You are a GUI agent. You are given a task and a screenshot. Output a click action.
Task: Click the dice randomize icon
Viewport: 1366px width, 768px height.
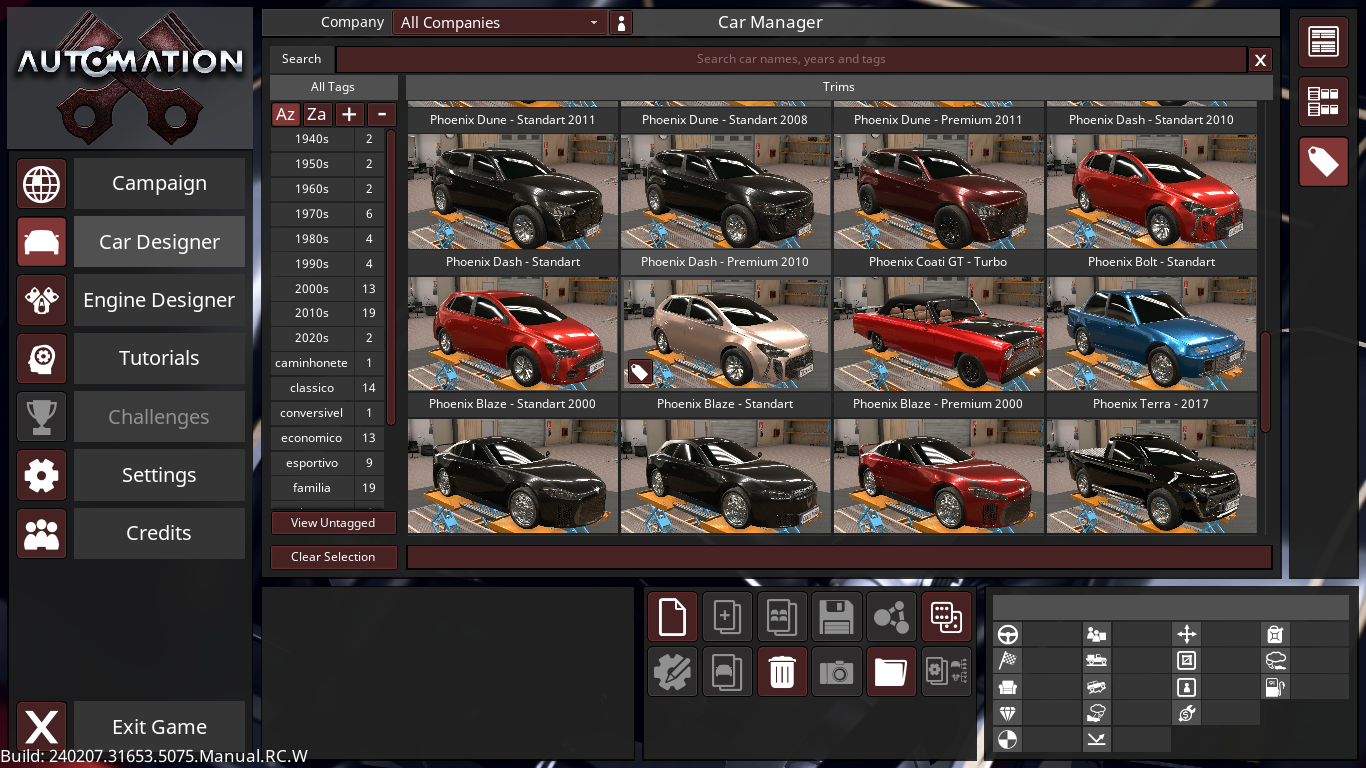pos(946,616)
